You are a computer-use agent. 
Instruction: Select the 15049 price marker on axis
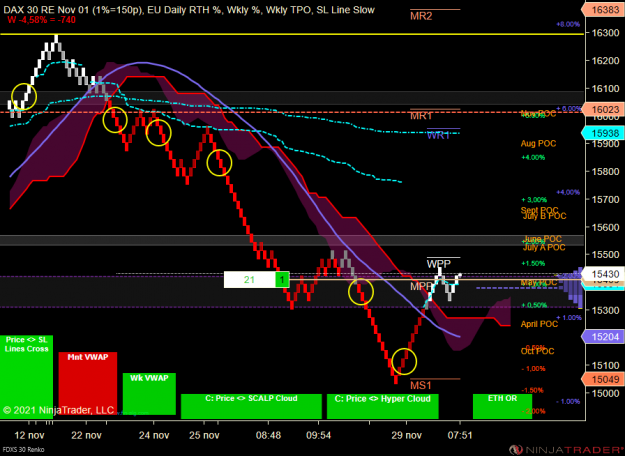(603, 379)
